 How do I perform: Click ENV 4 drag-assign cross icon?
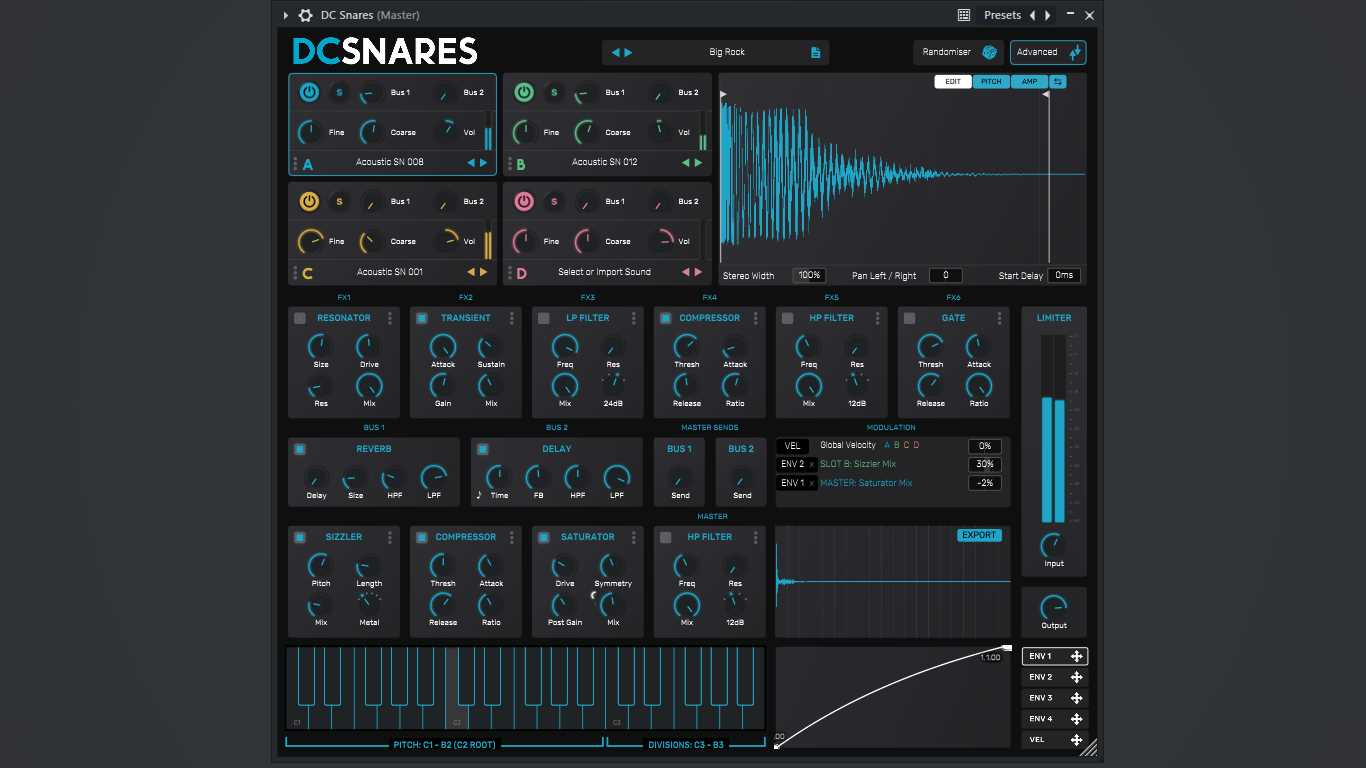(1077, 719)
